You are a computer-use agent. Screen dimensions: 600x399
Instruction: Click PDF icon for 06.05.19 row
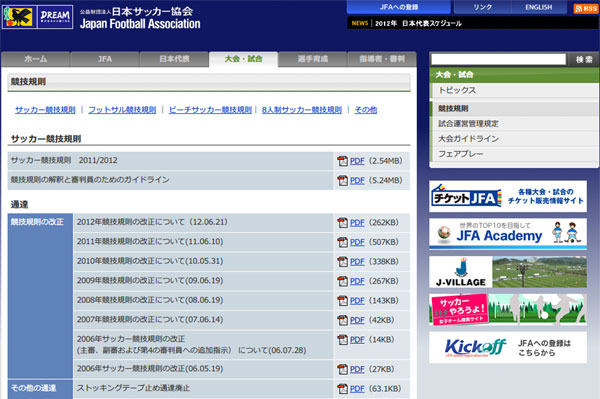342,369
